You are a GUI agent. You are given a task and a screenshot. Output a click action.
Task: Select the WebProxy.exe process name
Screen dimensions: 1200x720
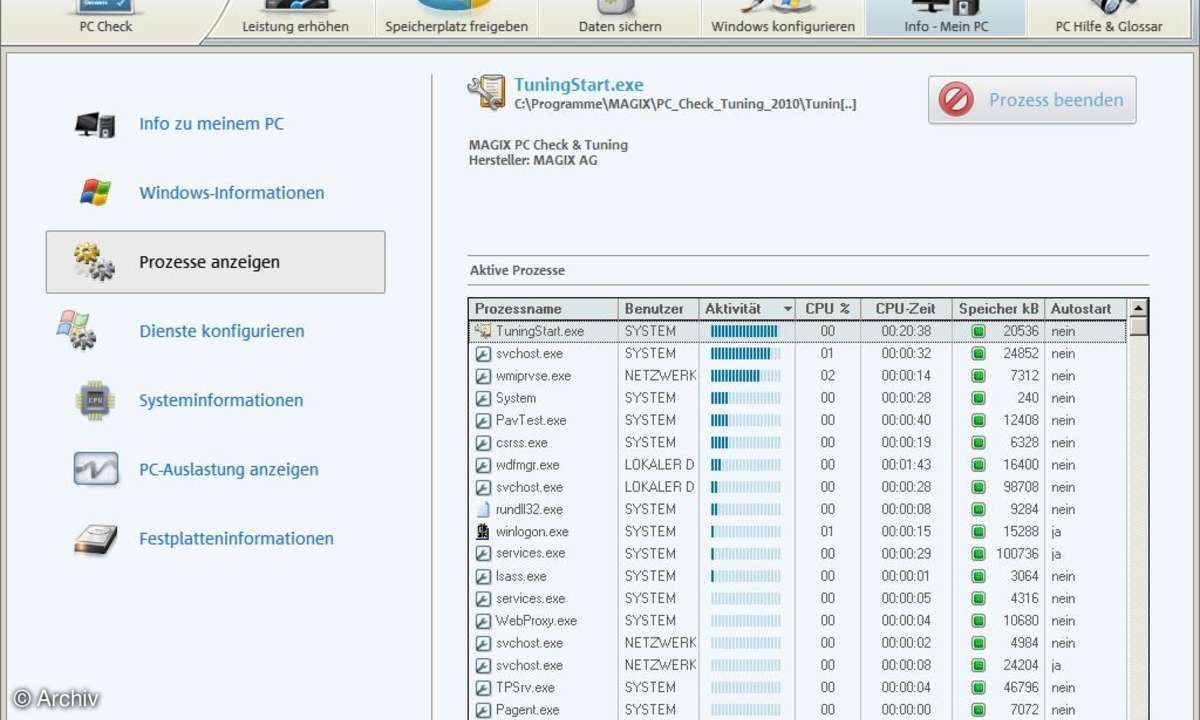536,621
